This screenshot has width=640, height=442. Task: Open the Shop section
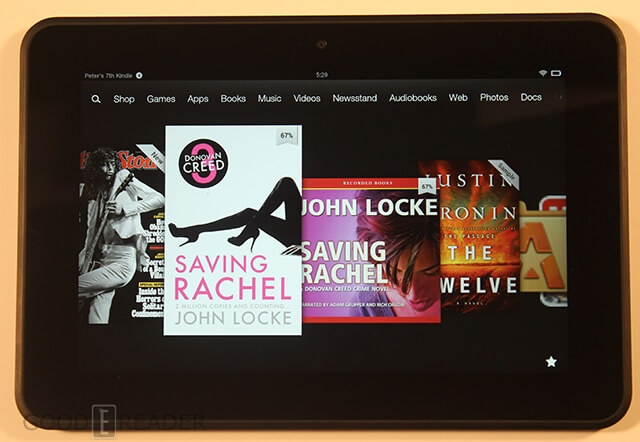click(124, 99)
